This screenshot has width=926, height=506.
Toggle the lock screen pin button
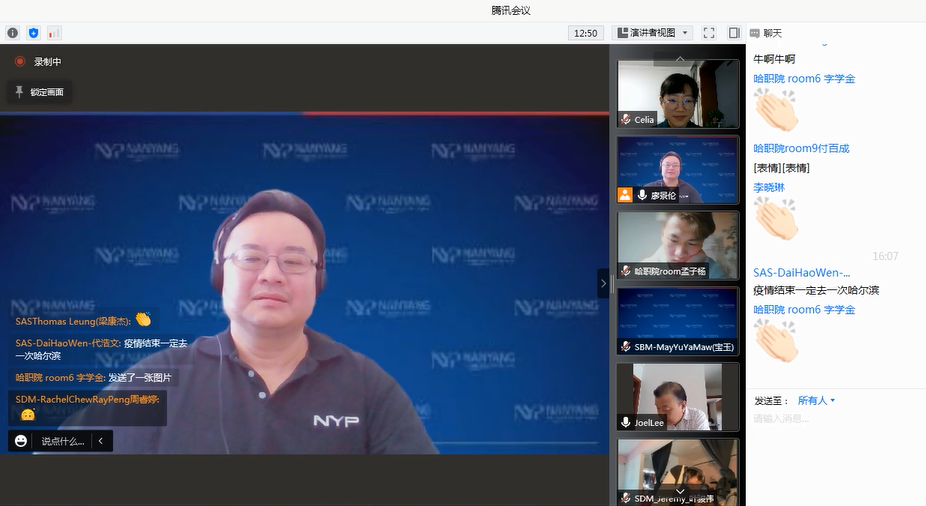[40, 92]
